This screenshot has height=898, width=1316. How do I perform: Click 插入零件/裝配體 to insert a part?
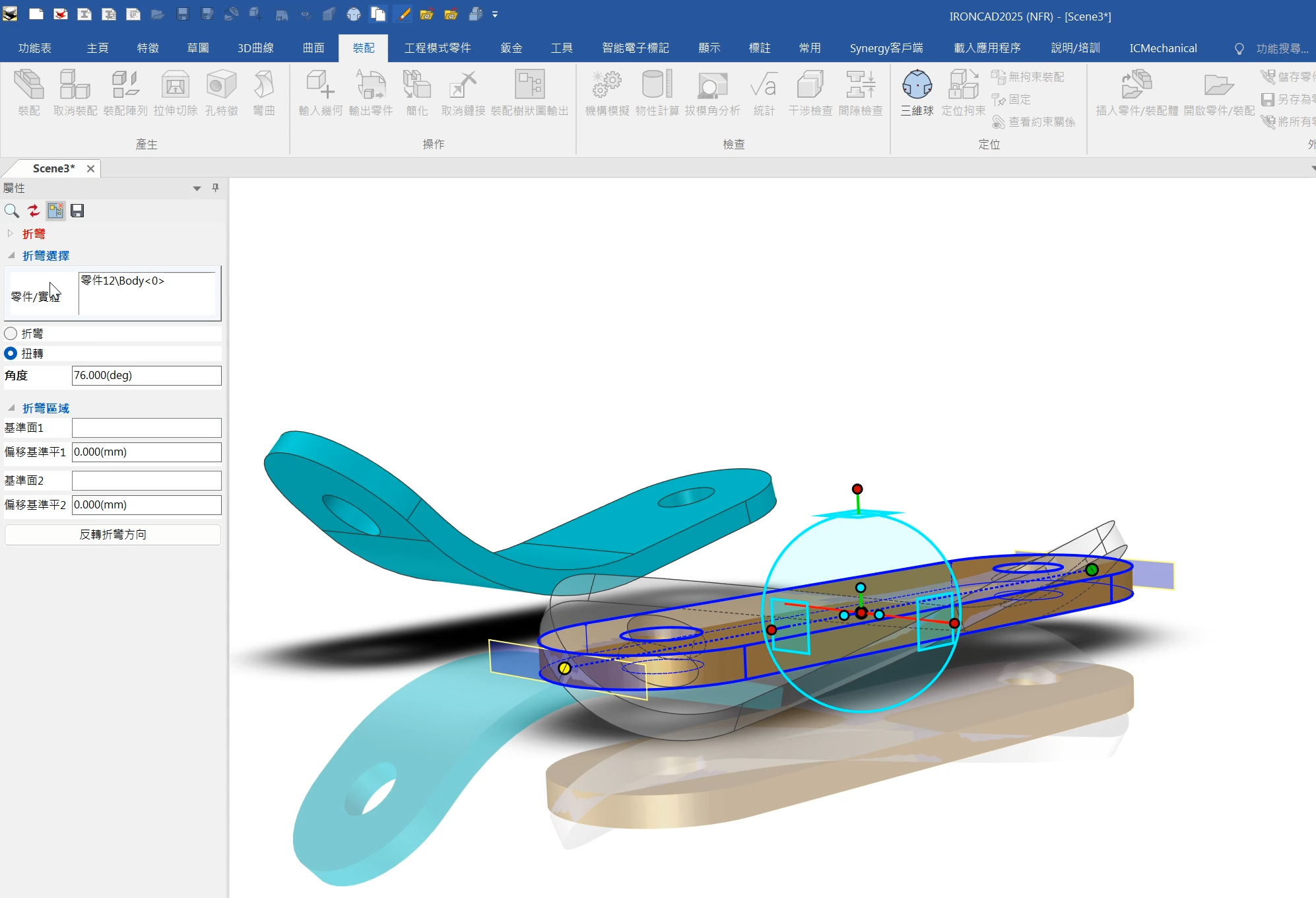pos(1136,92)
